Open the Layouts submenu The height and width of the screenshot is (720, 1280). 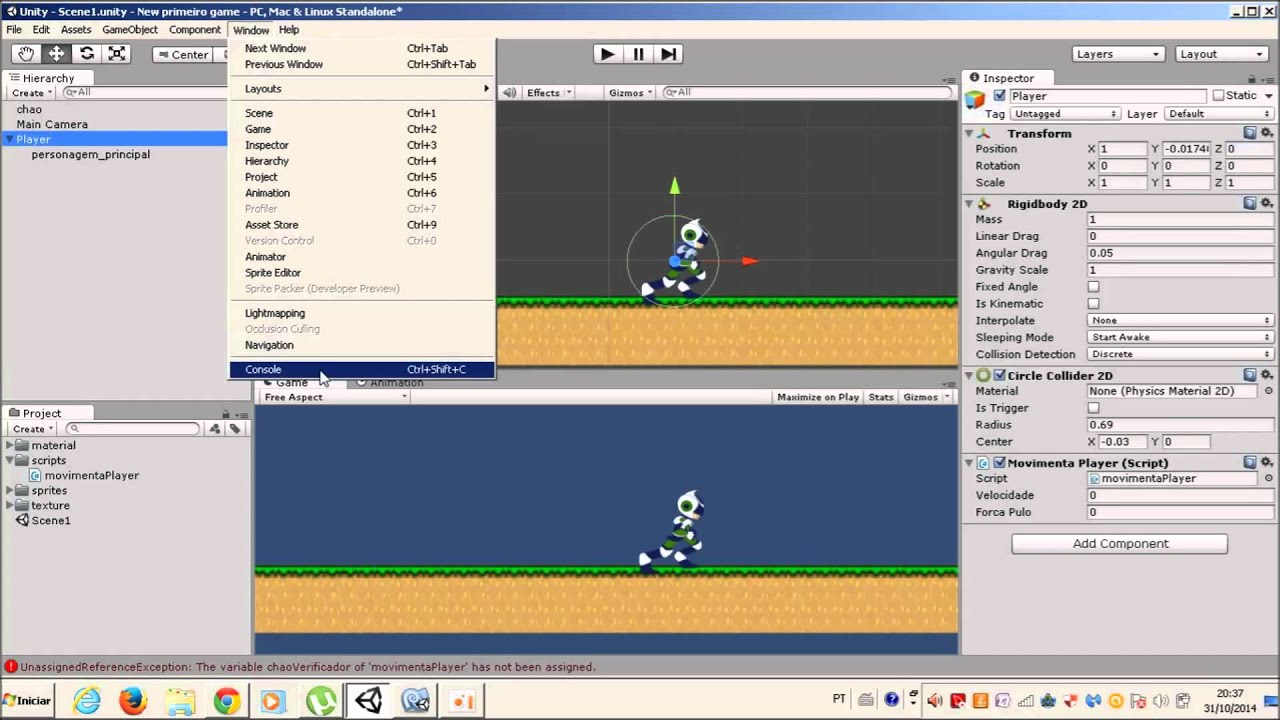point(362,89)
